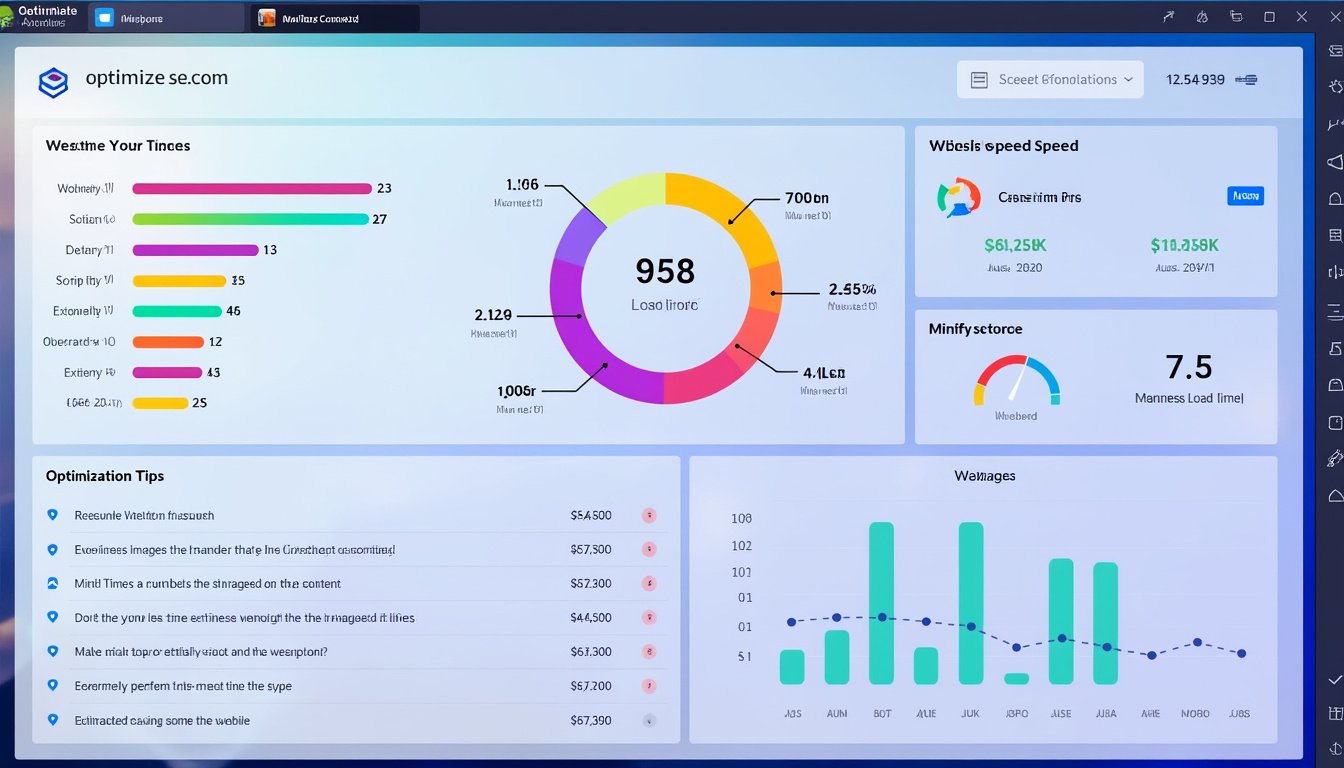Click the colorful Caestrim Prs logo icon
Image resolution: width=1344 pixels, height=768 pixels.
[x=958, y=198]
